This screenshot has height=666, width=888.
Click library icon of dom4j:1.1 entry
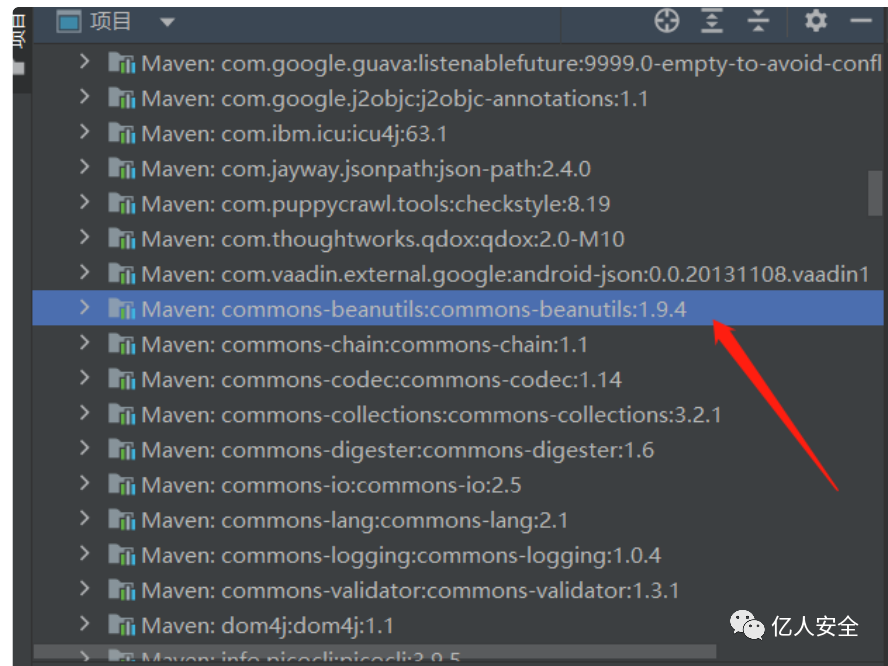tap(122, 625)
